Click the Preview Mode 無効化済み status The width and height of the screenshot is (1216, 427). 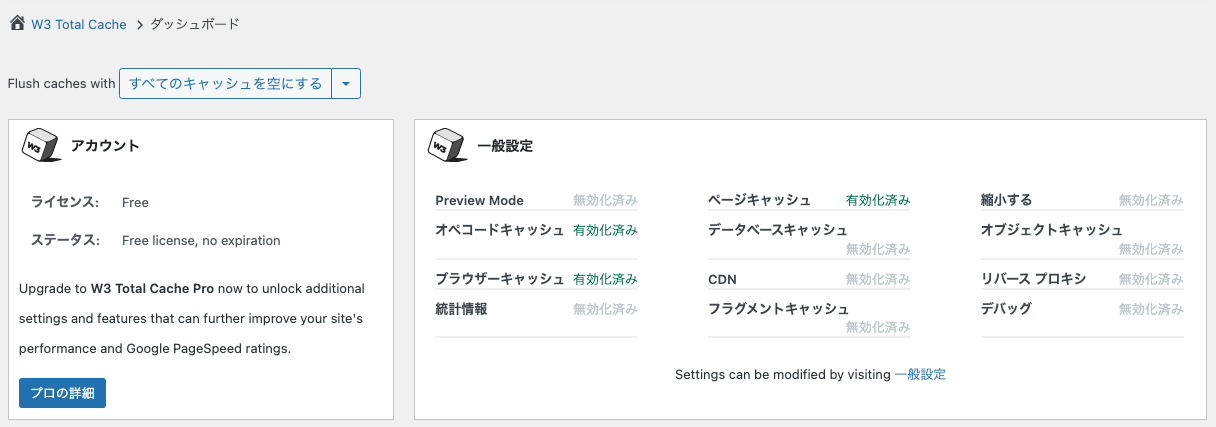pyautogui.click(x=605, y=200)
